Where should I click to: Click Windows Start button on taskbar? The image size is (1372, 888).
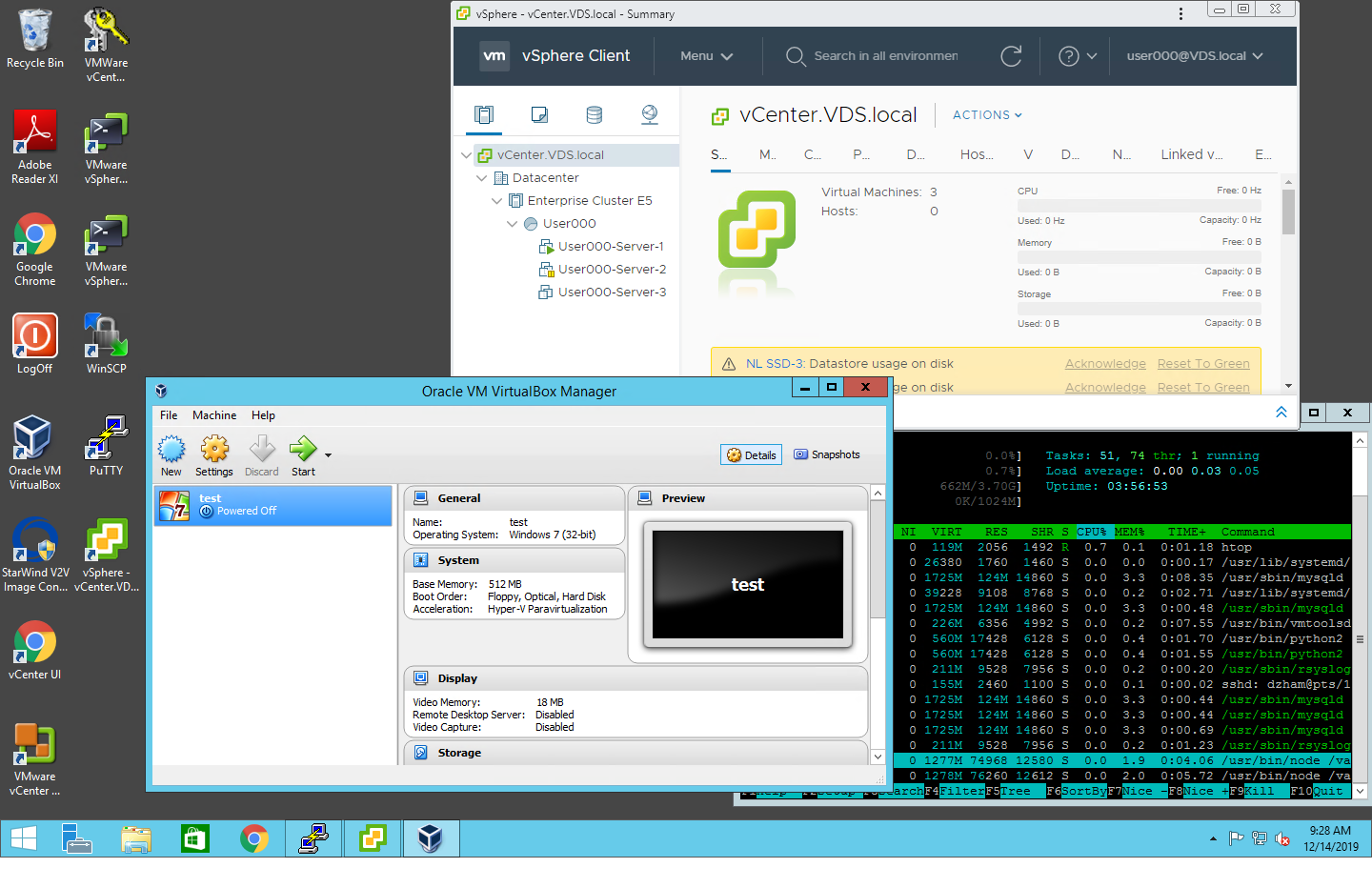(24, 838)
